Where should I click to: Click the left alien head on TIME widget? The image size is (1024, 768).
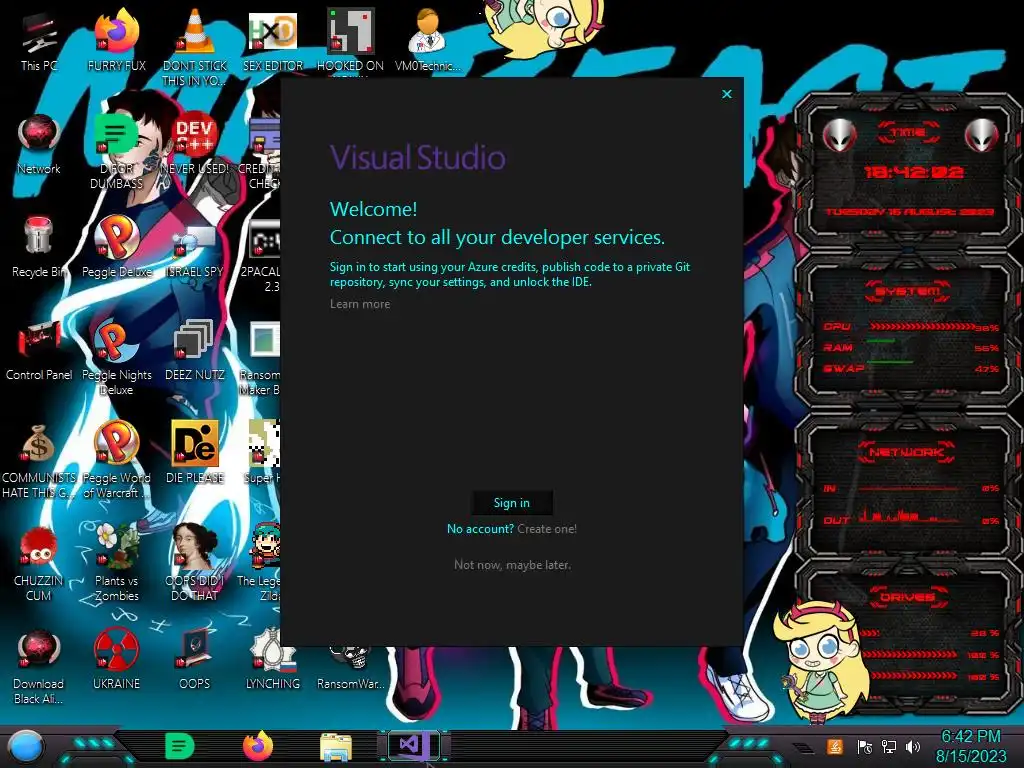point(839,135)
